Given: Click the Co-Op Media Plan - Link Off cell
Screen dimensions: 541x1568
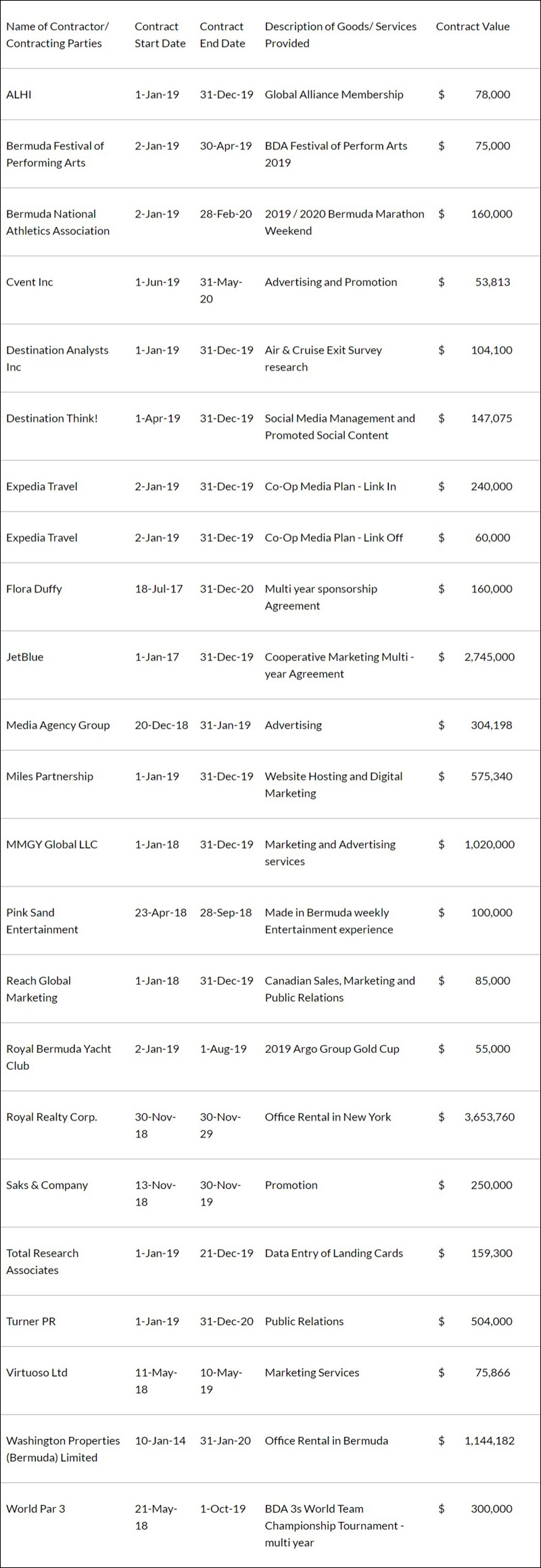Looking at the screenshot, I should tap(333, 538).
